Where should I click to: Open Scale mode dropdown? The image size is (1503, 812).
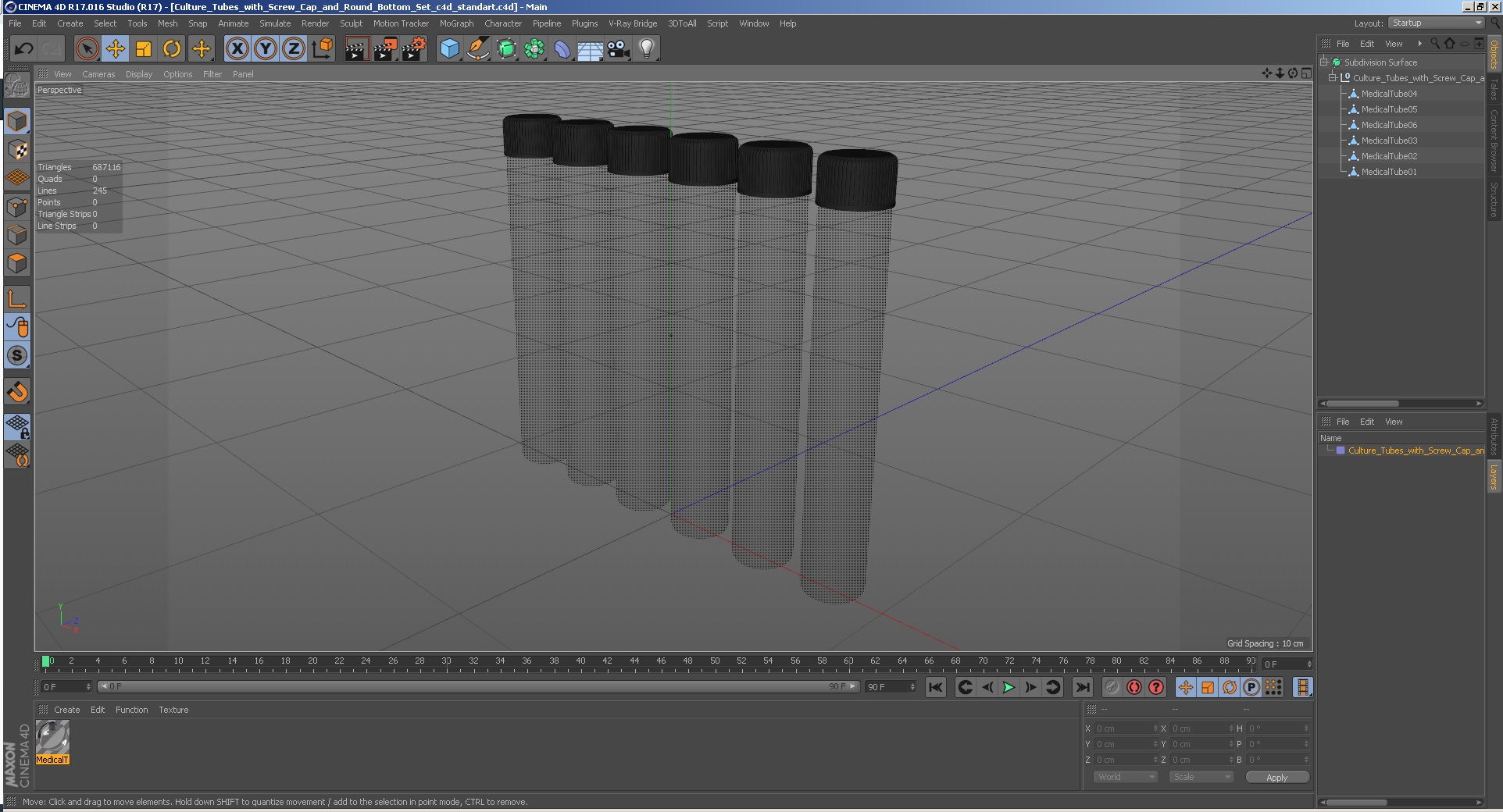[1201, 777]
